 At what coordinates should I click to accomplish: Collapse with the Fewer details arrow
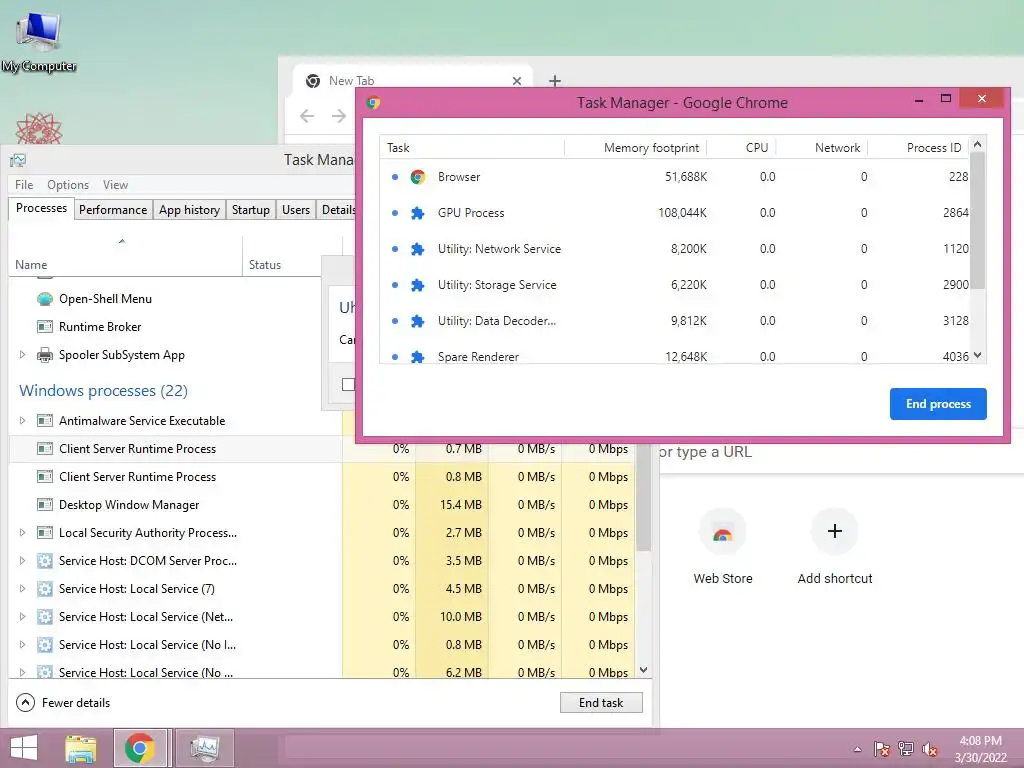point(25,703)
